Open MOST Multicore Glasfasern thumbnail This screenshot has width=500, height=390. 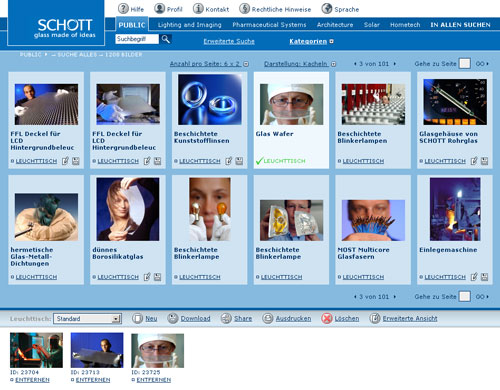(373, 220)
